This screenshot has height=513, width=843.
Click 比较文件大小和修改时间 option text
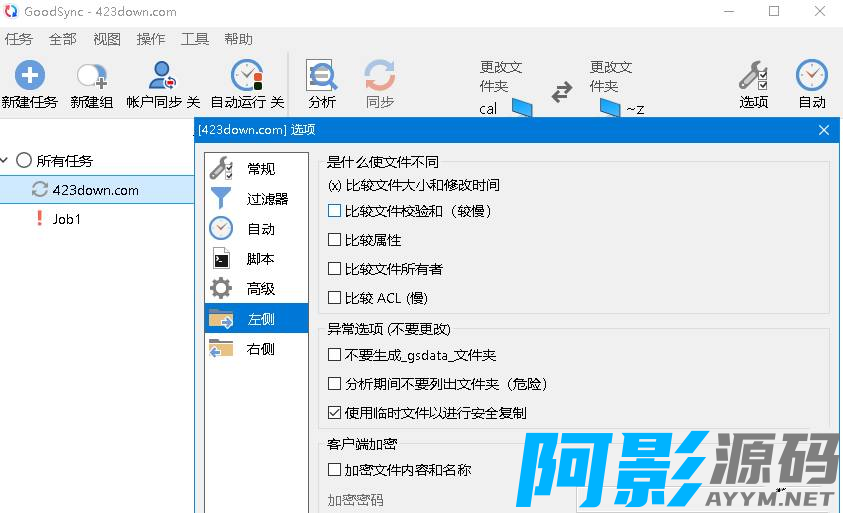pyautogui.click(x=423, y=186)
